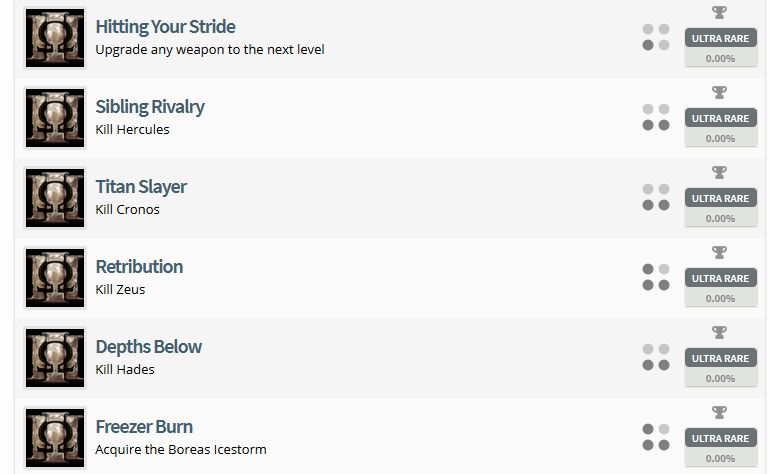
Task: Click the Ultra Rare badge for Sibling Rivalry
Action: click(x=720, y=118)
